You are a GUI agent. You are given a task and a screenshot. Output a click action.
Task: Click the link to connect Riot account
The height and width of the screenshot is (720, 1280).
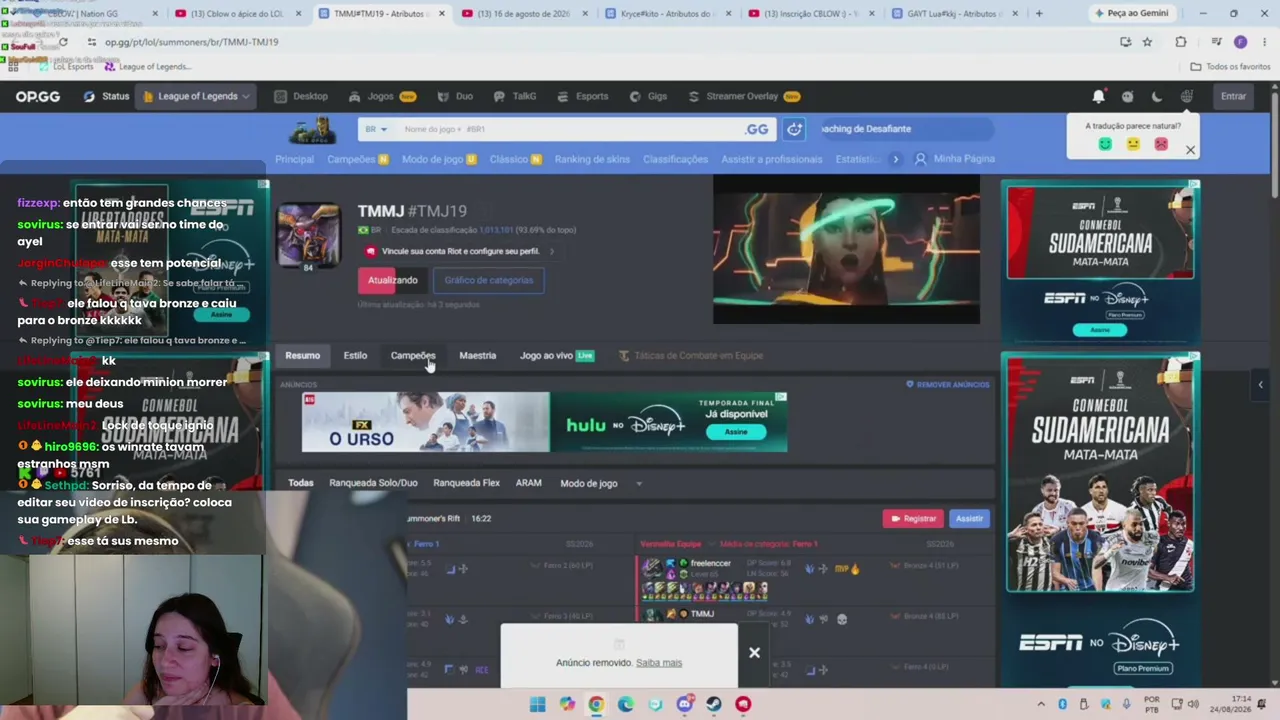[461, 251]
